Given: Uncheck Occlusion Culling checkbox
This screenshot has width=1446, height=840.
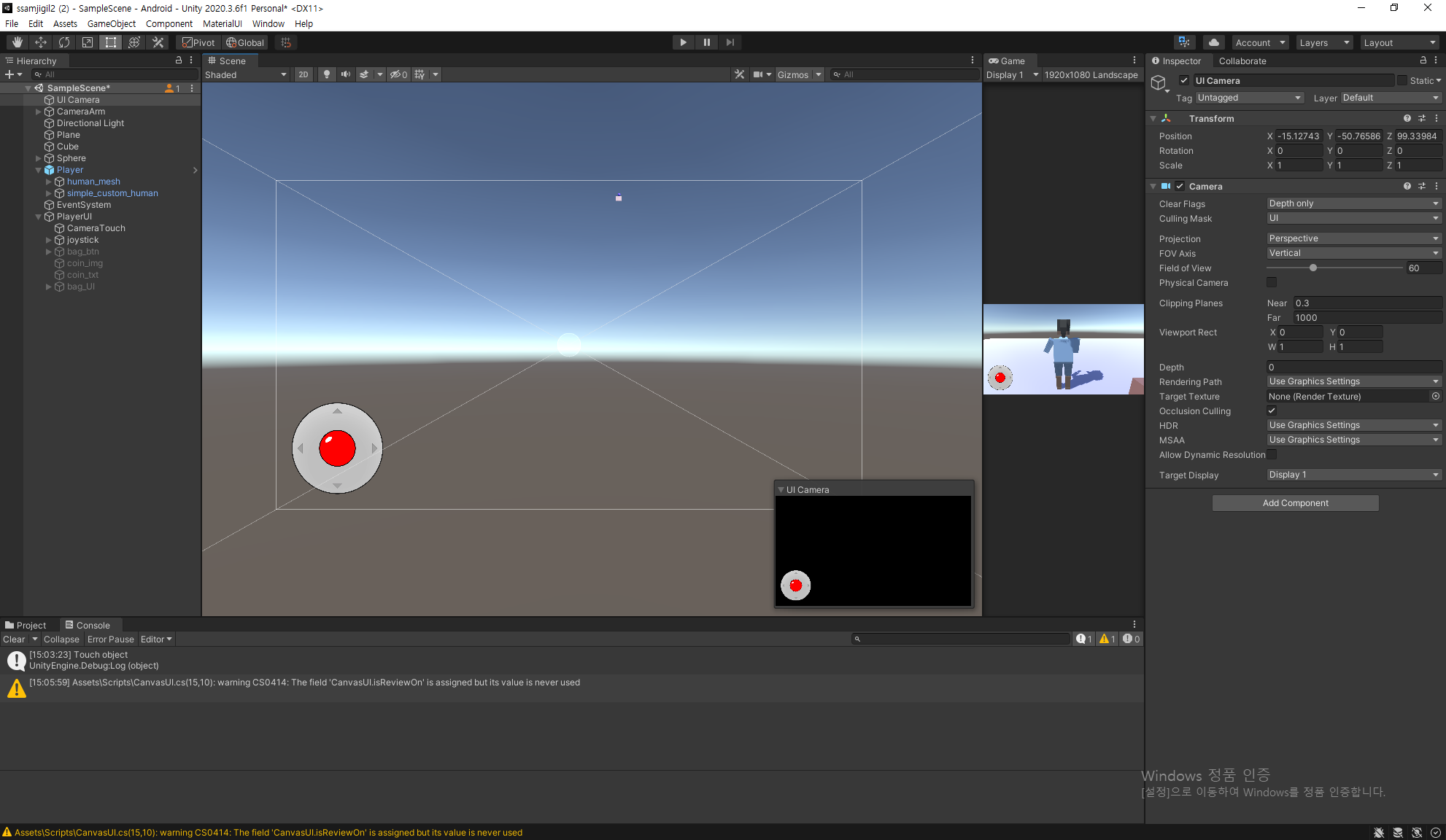Looking at the screenshot, I should [x=1272, y=411].
